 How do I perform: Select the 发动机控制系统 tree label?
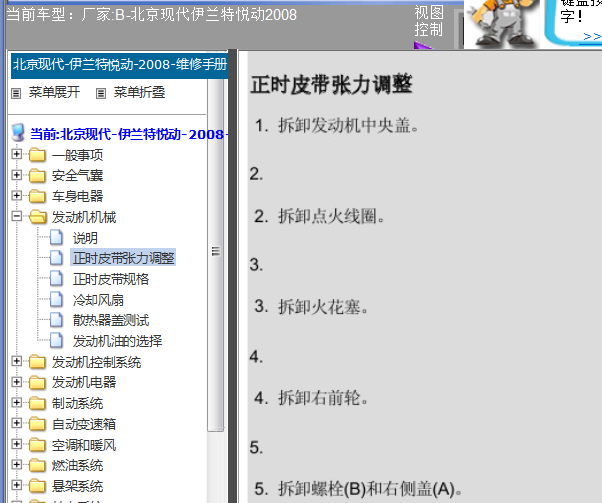[96, 362]
